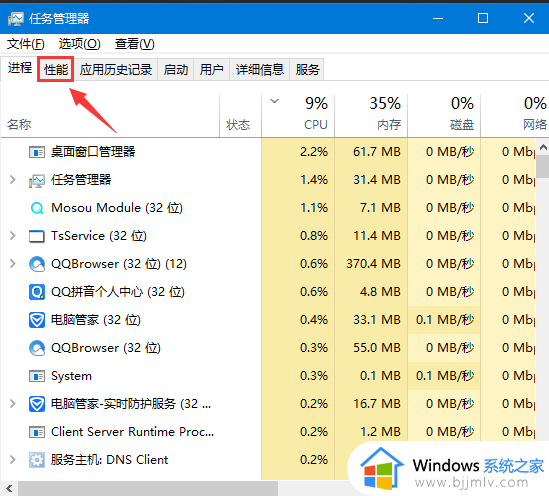
Task: Expand the QQBrowser (32 位) (12) group
Action: point(13,264)
